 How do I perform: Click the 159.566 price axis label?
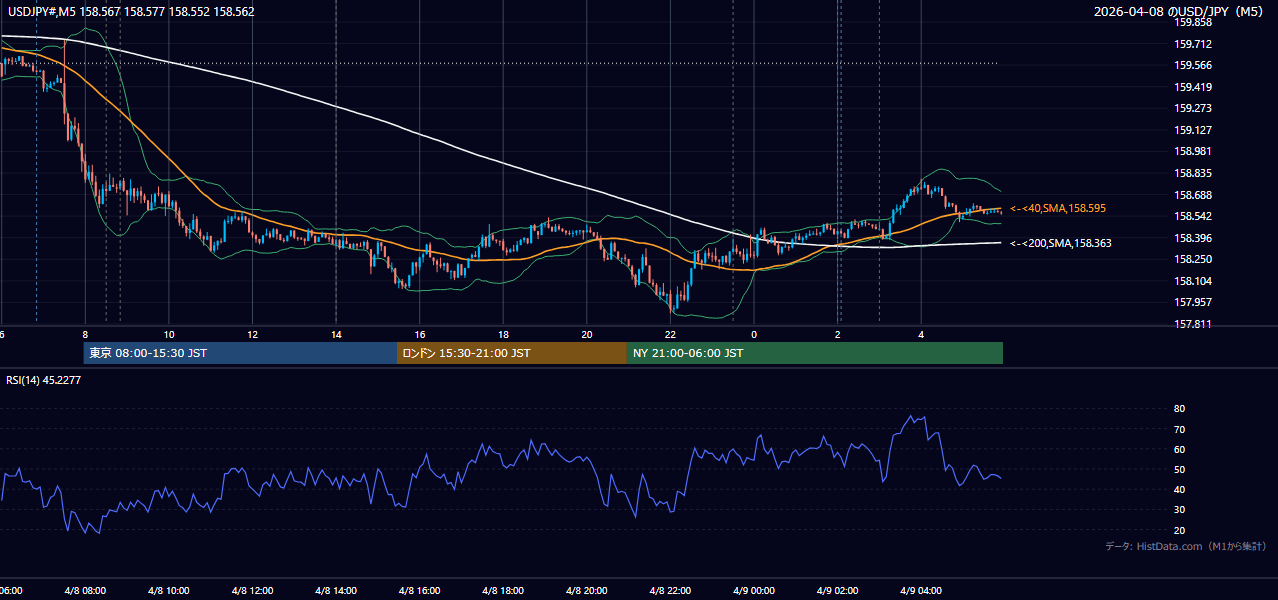(1193, 66)
